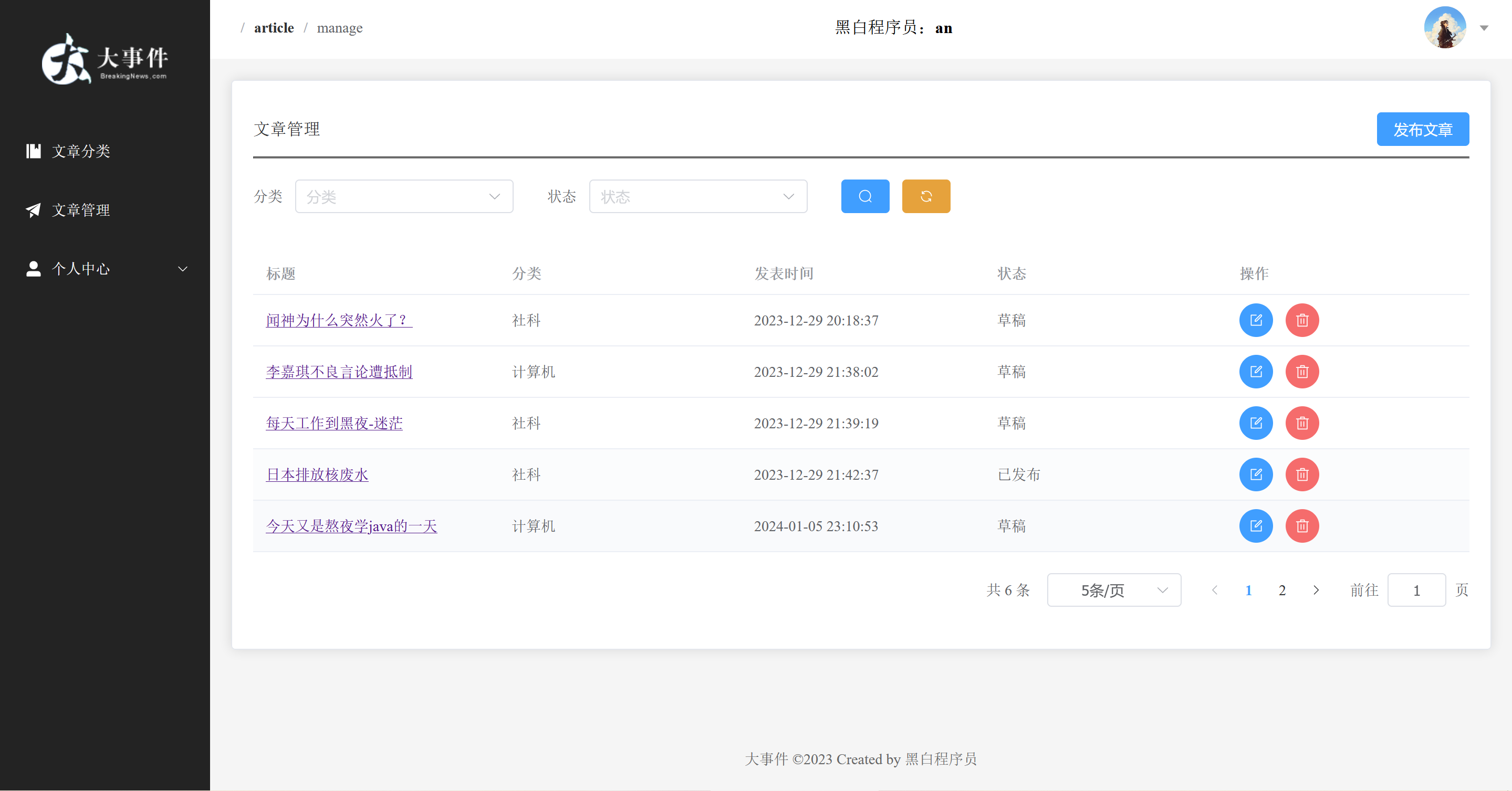Open the avatar dropdown arrow menu
Viewport: 1512px width, 791px height.
click(x=1484, y=28)
